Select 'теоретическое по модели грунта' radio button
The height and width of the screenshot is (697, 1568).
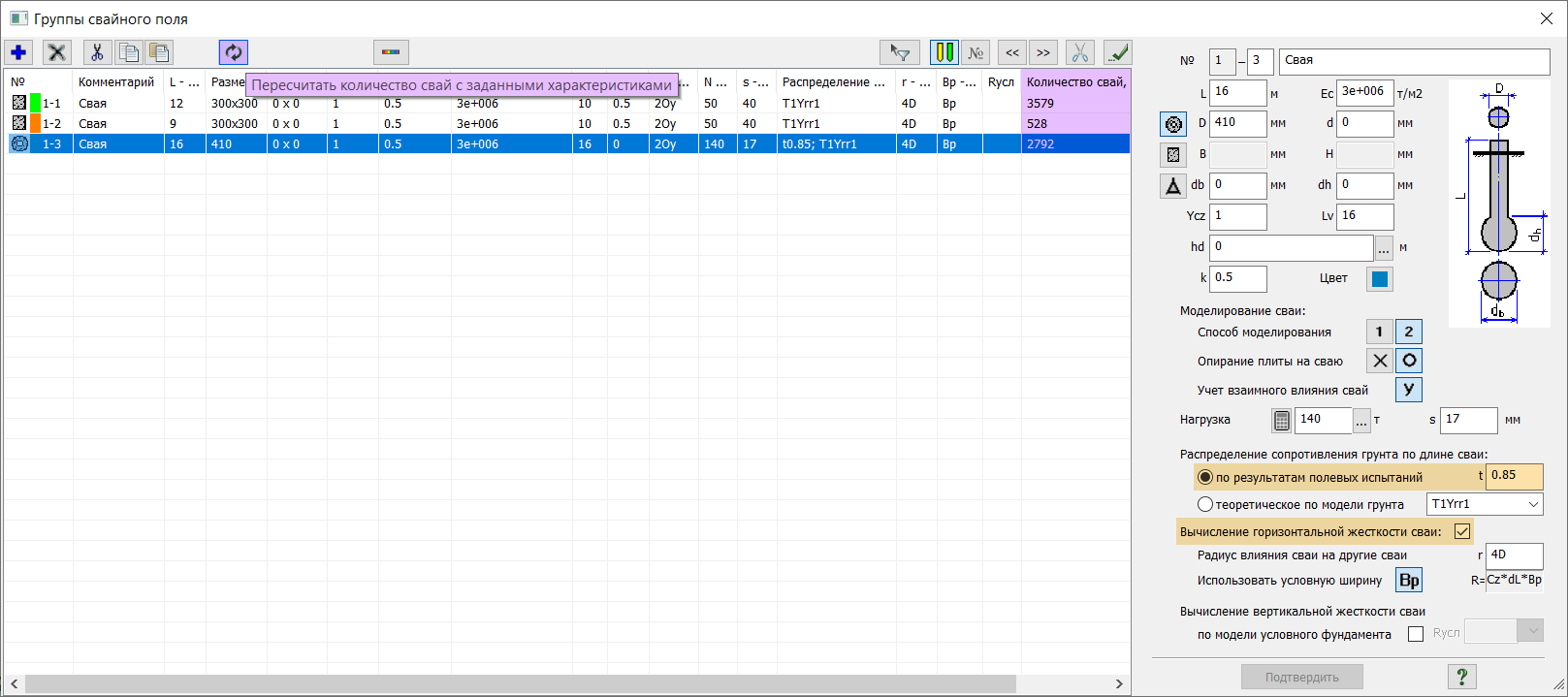click(1205, 504)
